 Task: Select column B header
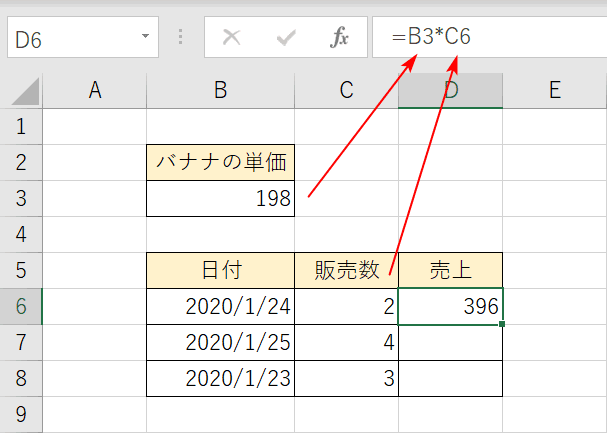point(221,91)
